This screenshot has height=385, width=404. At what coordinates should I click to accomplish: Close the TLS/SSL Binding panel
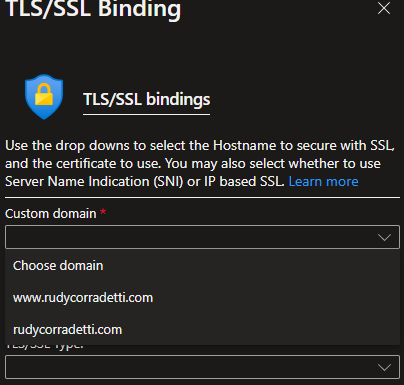coord(384,8)
